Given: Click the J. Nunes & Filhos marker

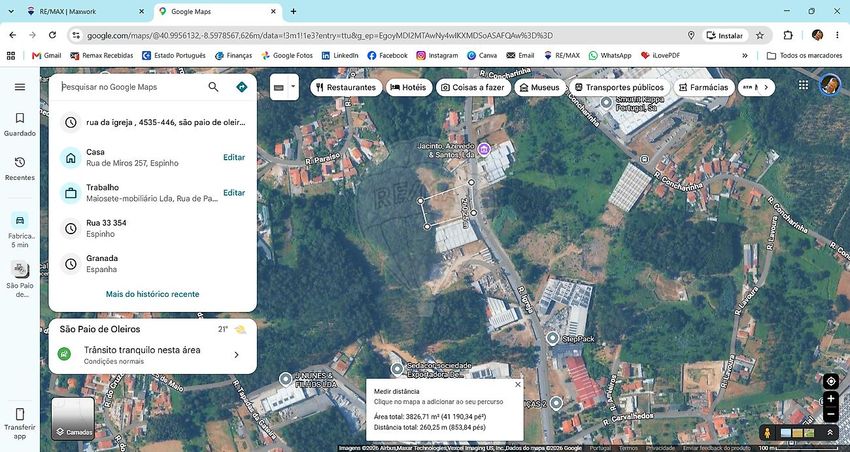Looking at the screenshot, I should pyautogui.click(x=286, y=379).
